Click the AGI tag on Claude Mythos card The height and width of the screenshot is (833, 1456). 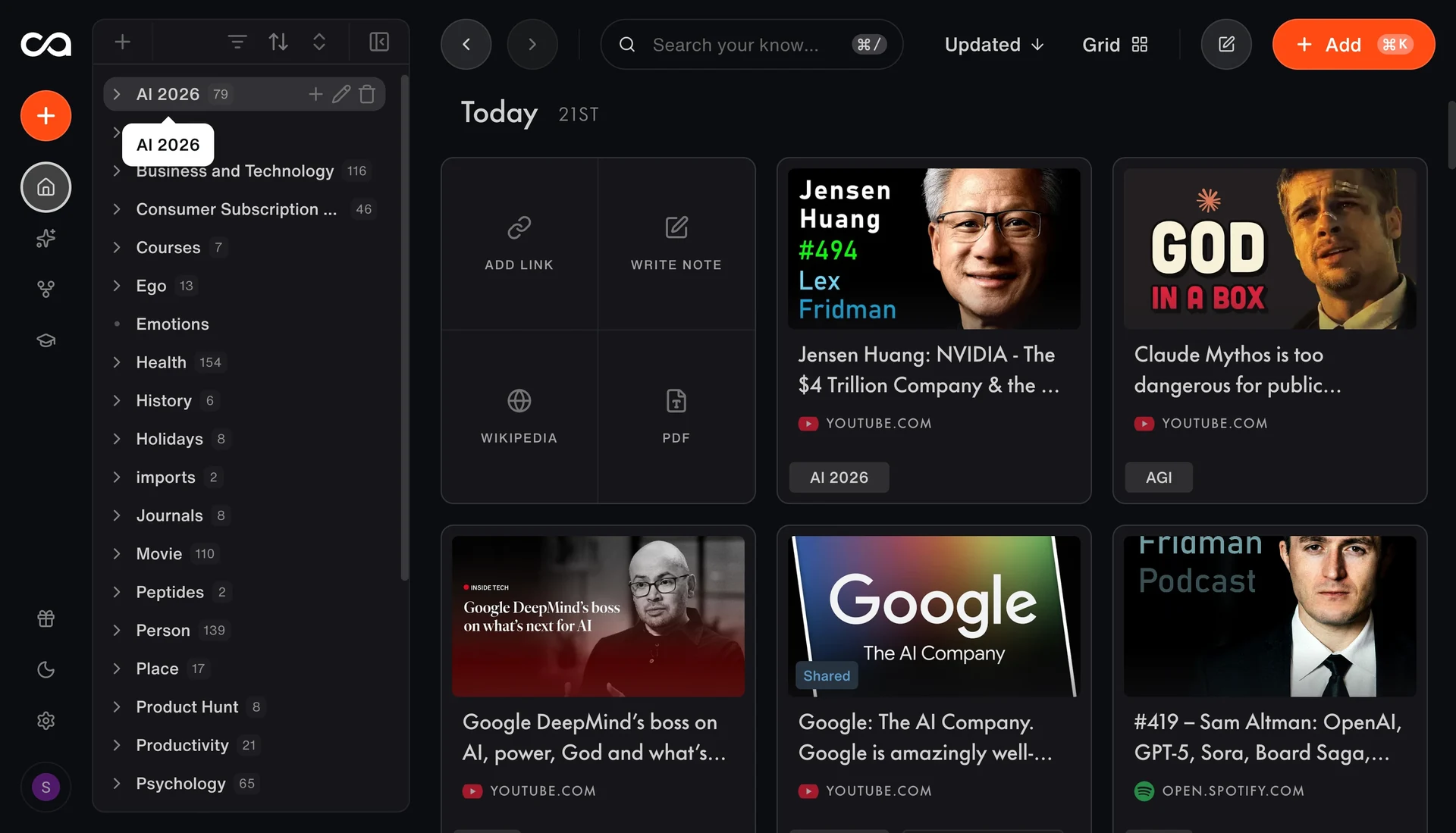click(1159, 478)
